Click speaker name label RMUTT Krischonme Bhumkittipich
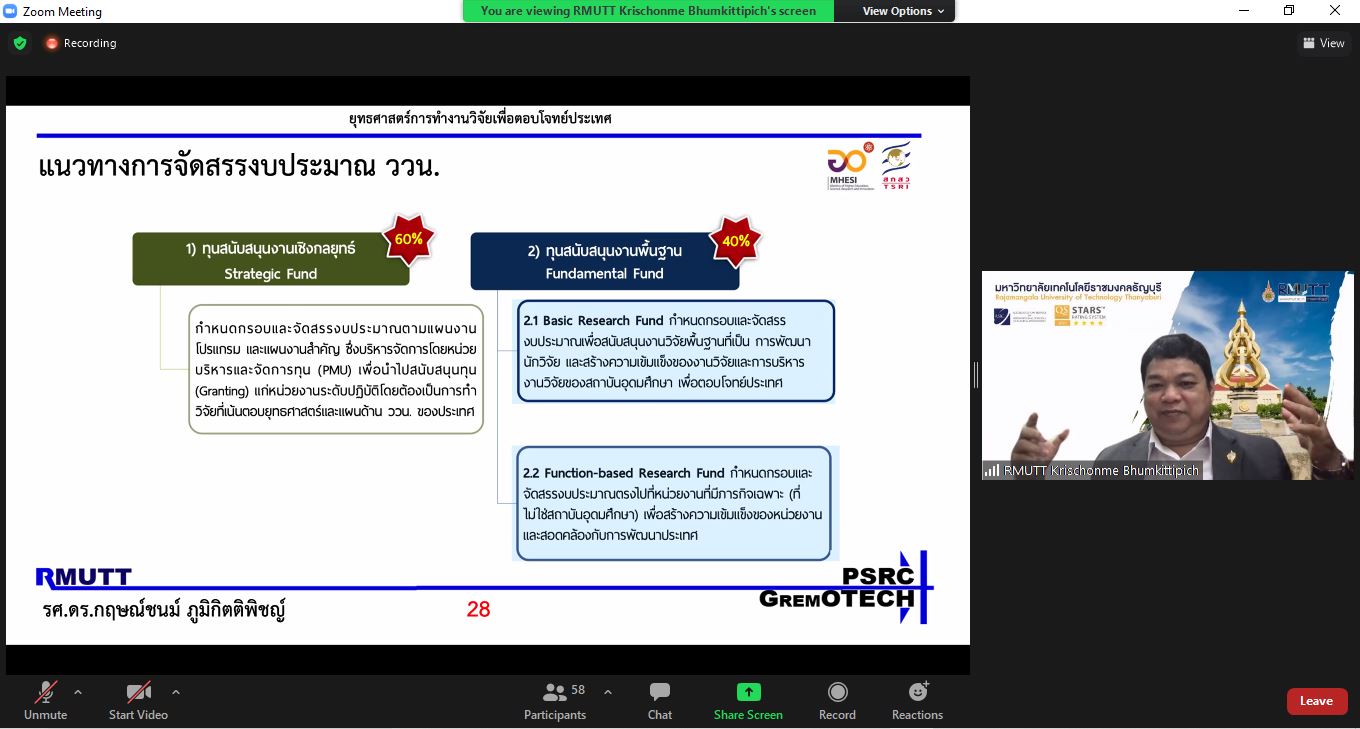This screenshot has width=1360, height=729. pos(1101,470)
